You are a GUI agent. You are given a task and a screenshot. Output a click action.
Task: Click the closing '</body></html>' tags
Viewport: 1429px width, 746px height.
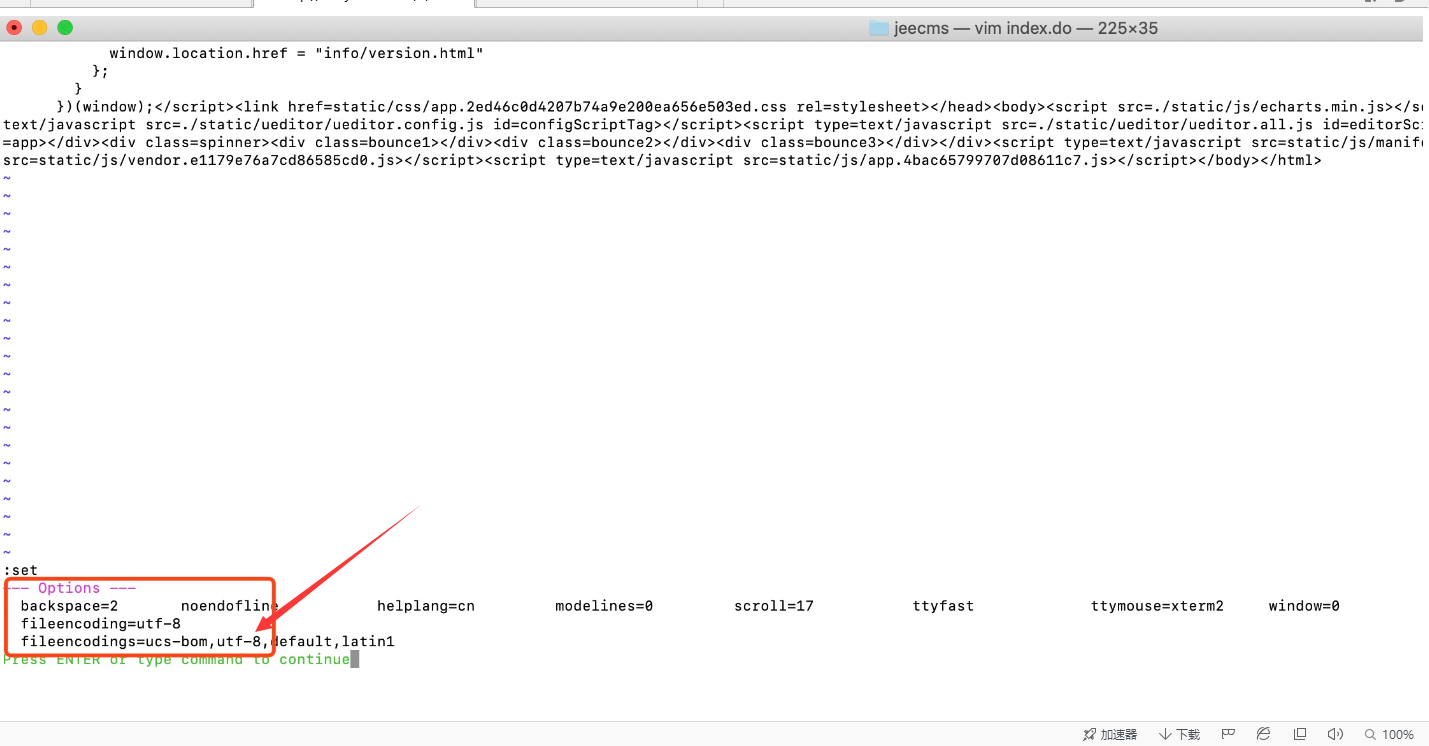coord(1260,160)
